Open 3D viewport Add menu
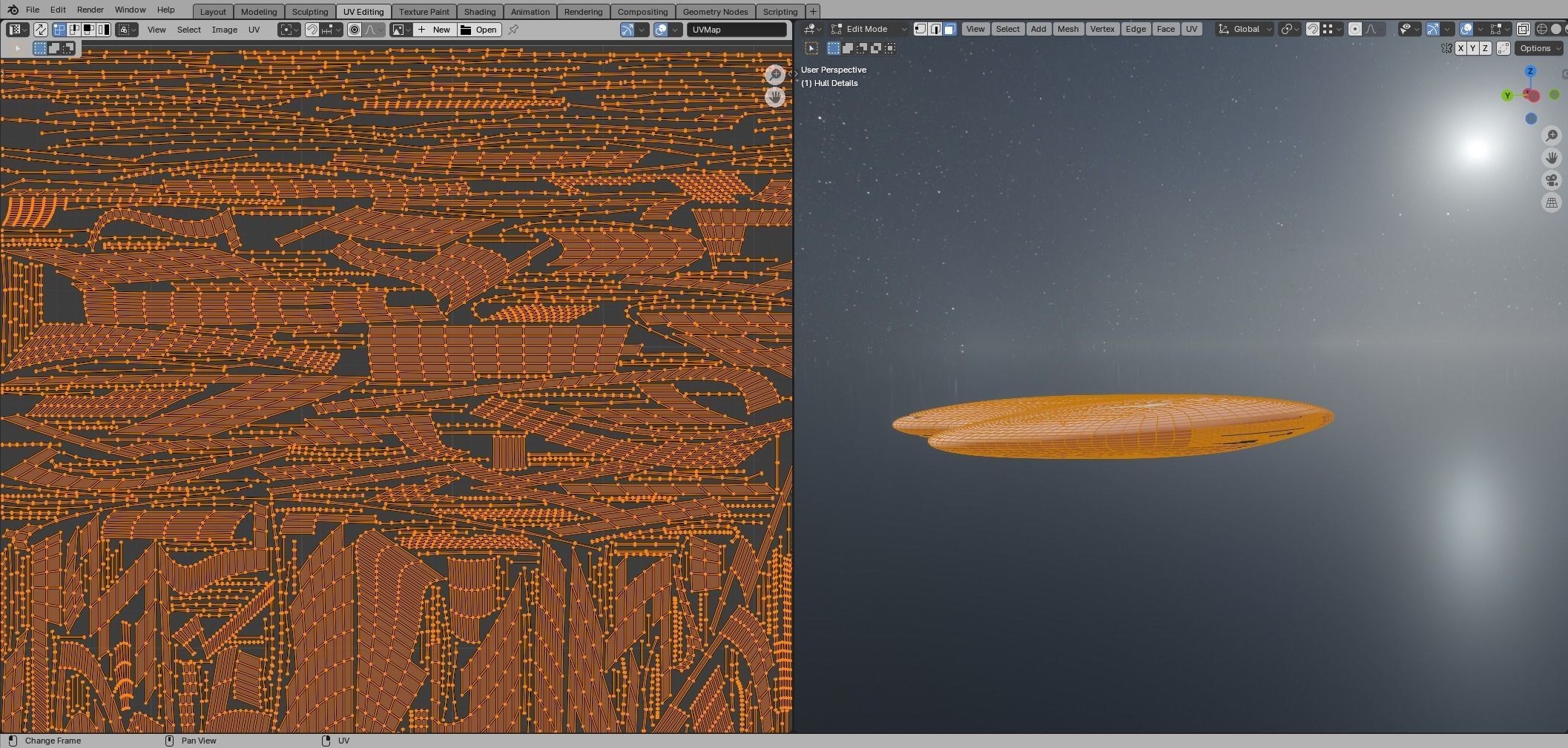This screenshot has height=748, width=1568. (1038, 29)
